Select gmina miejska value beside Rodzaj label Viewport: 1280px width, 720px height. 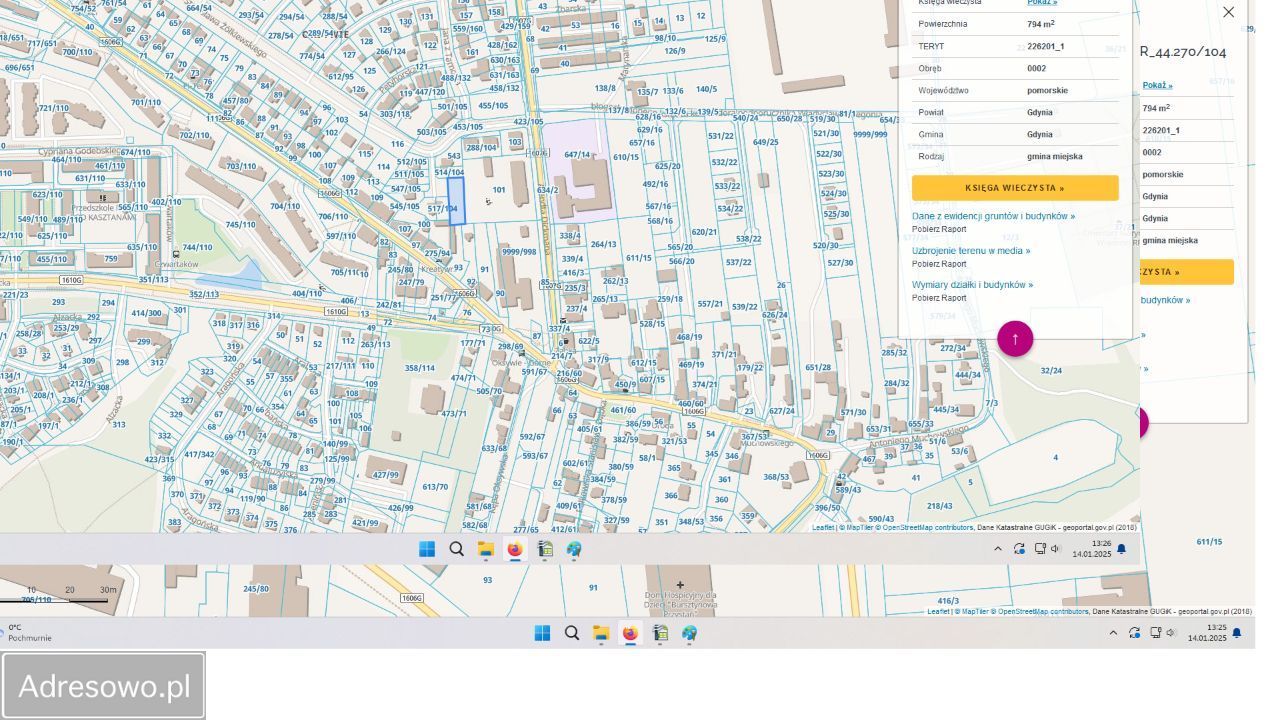[1055, 156]
